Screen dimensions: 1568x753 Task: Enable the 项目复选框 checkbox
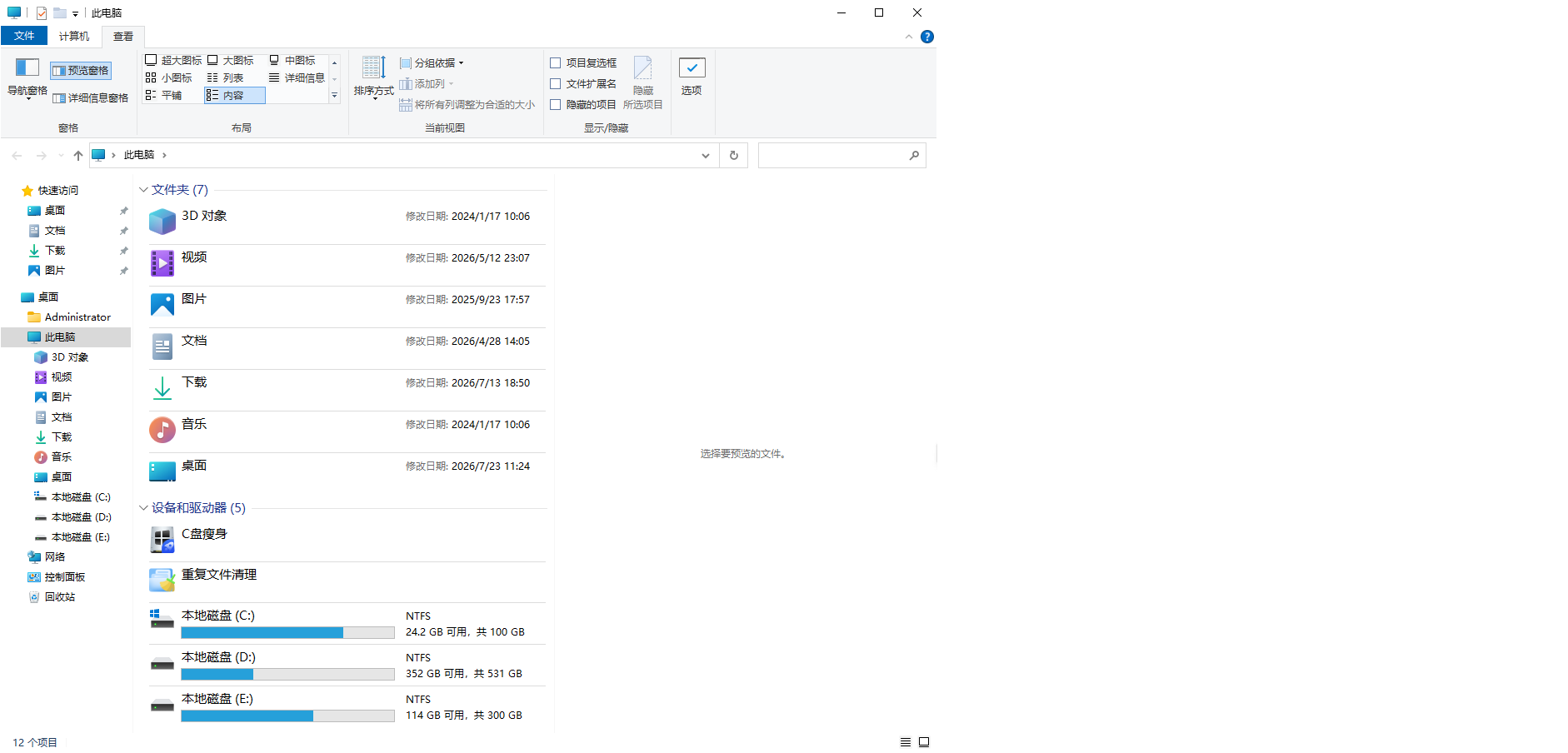(556, 63)
